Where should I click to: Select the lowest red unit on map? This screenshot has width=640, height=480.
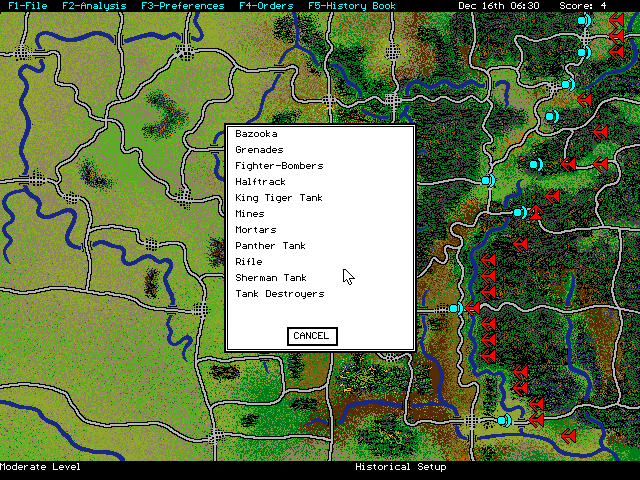coord(568,436)
